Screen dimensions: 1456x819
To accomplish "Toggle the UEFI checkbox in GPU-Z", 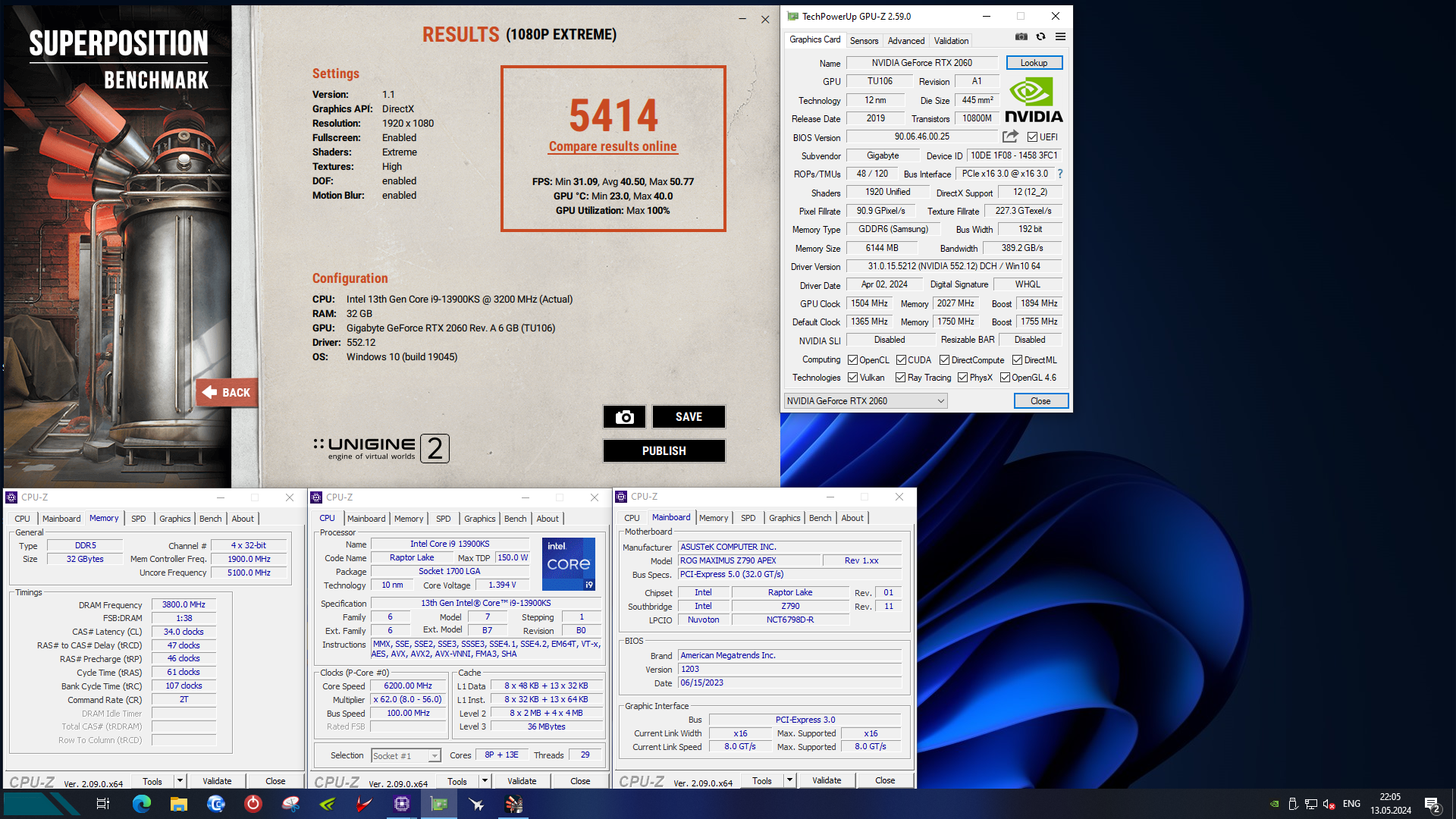I will [x=1032, y=137].
